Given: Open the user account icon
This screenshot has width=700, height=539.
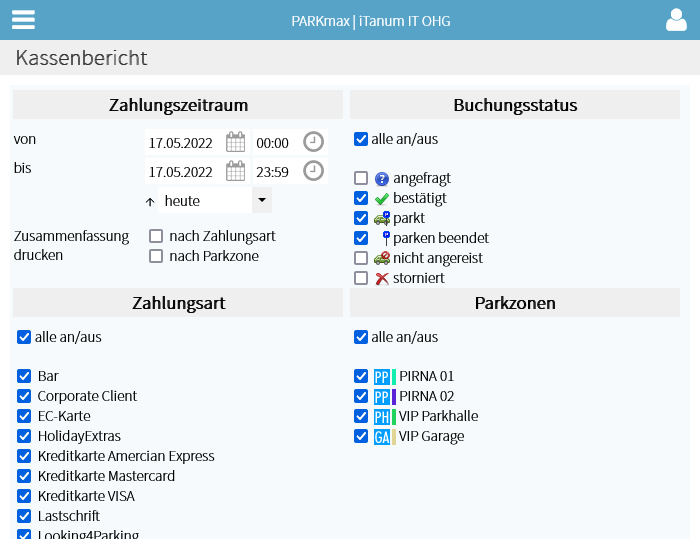Looking at the screenshot, I should pos(676,20).
